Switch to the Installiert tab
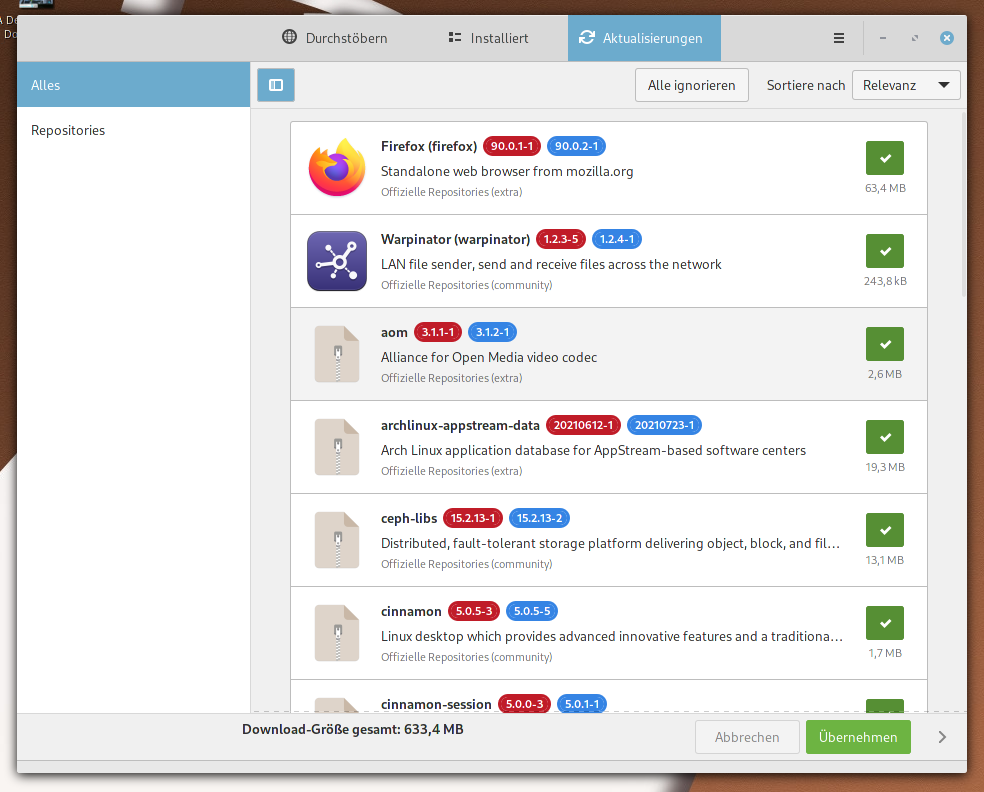 pos(488,38)
